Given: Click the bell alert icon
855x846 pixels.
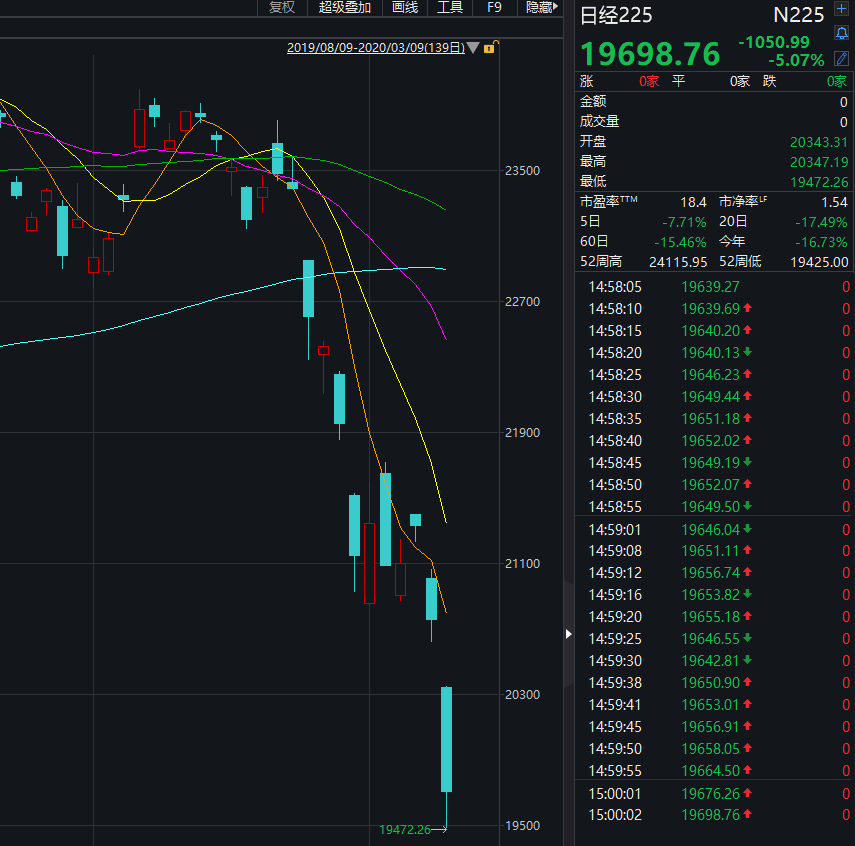Looking at the screenshot, I should (841, 33).
